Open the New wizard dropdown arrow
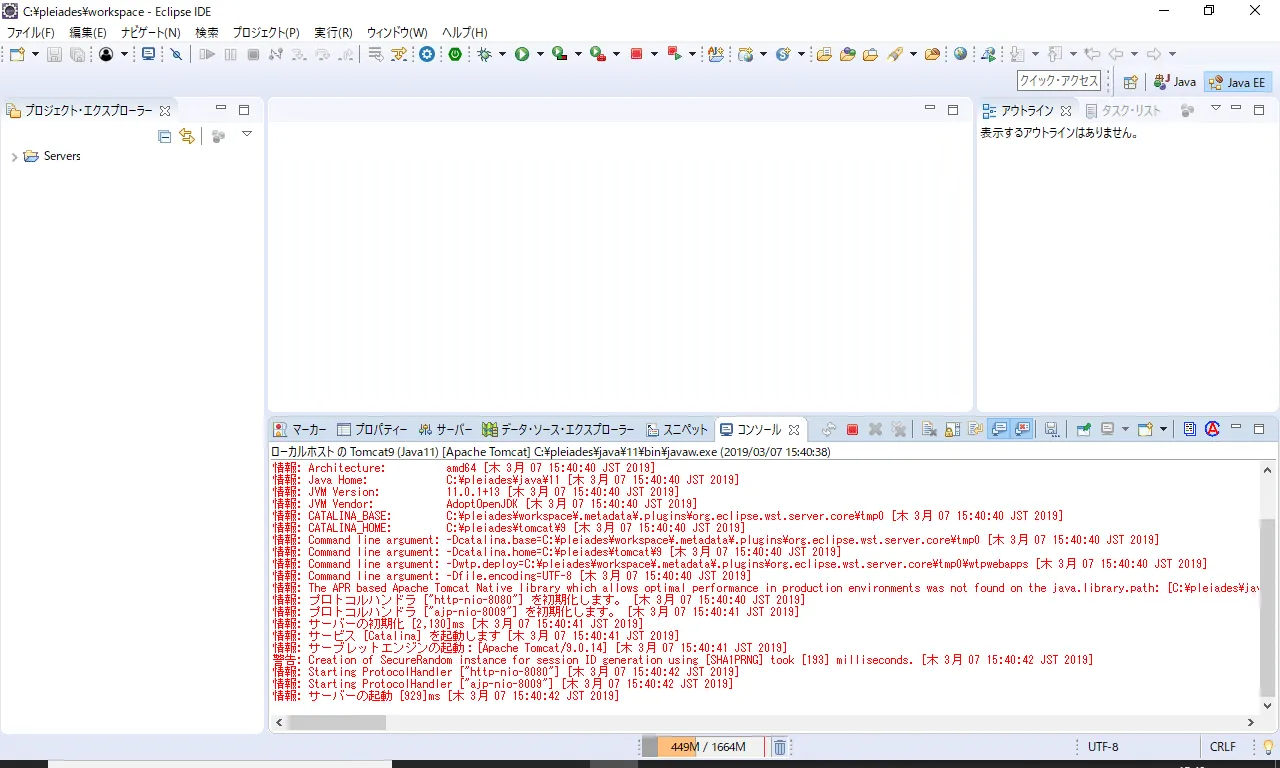This screenshot has height=768, width=1280. click(x=35, y=54)
